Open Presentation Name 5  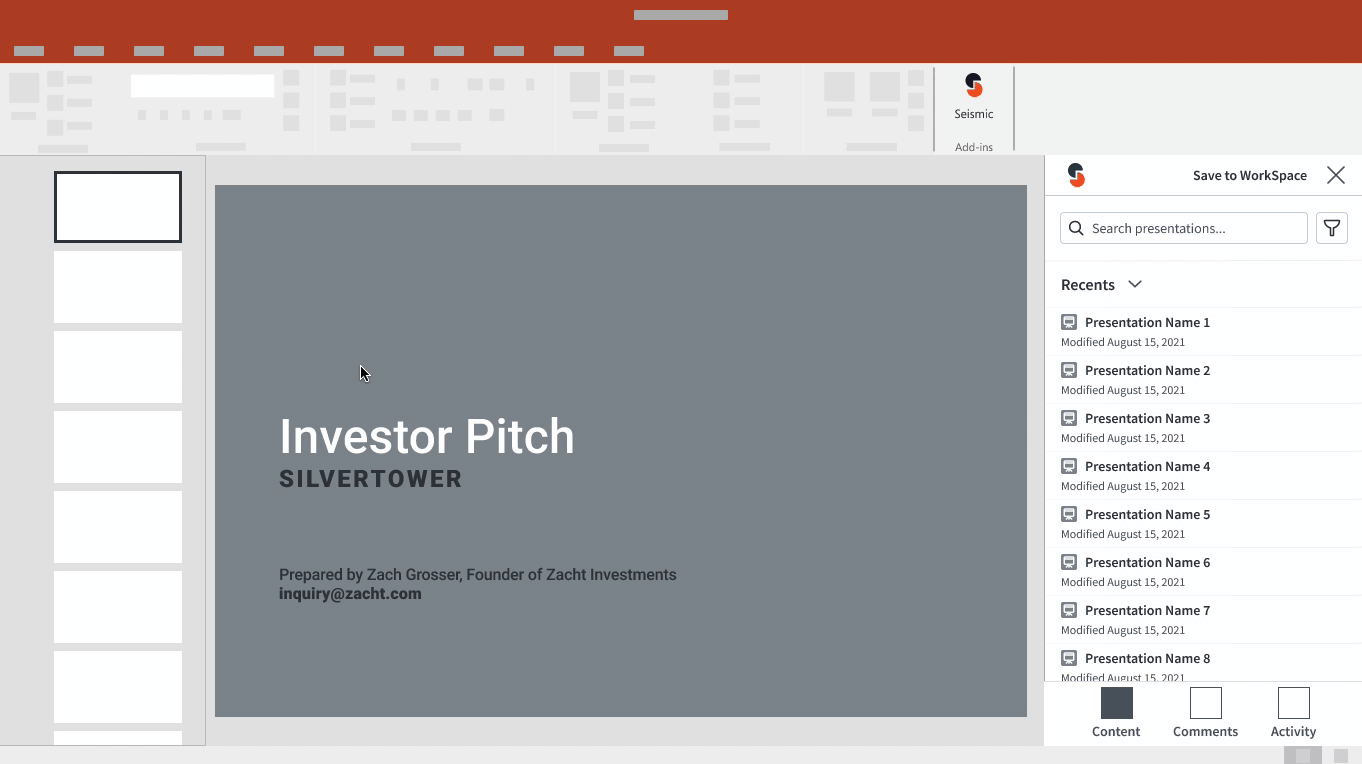[1204, 523]
